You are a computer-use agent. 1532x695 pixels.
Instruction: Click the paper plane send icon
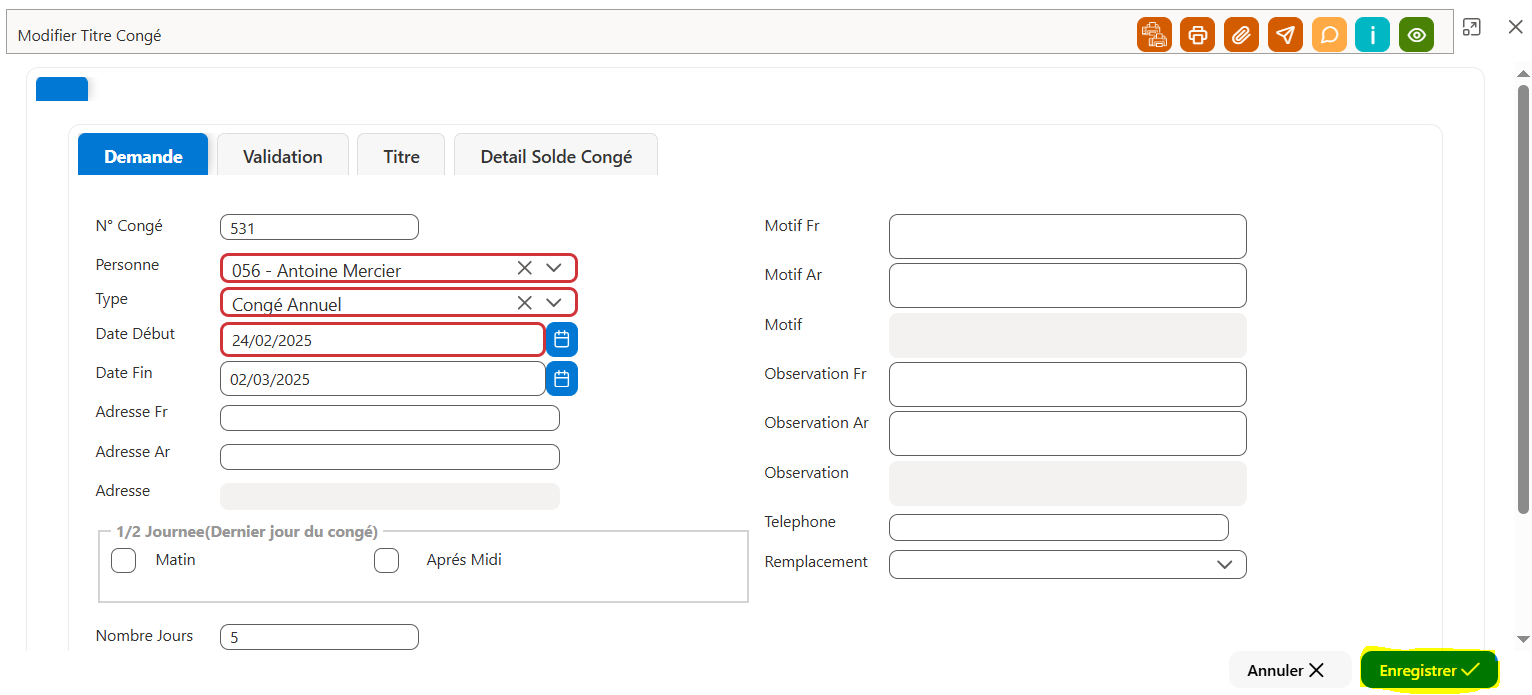[x=1285, y=35]
